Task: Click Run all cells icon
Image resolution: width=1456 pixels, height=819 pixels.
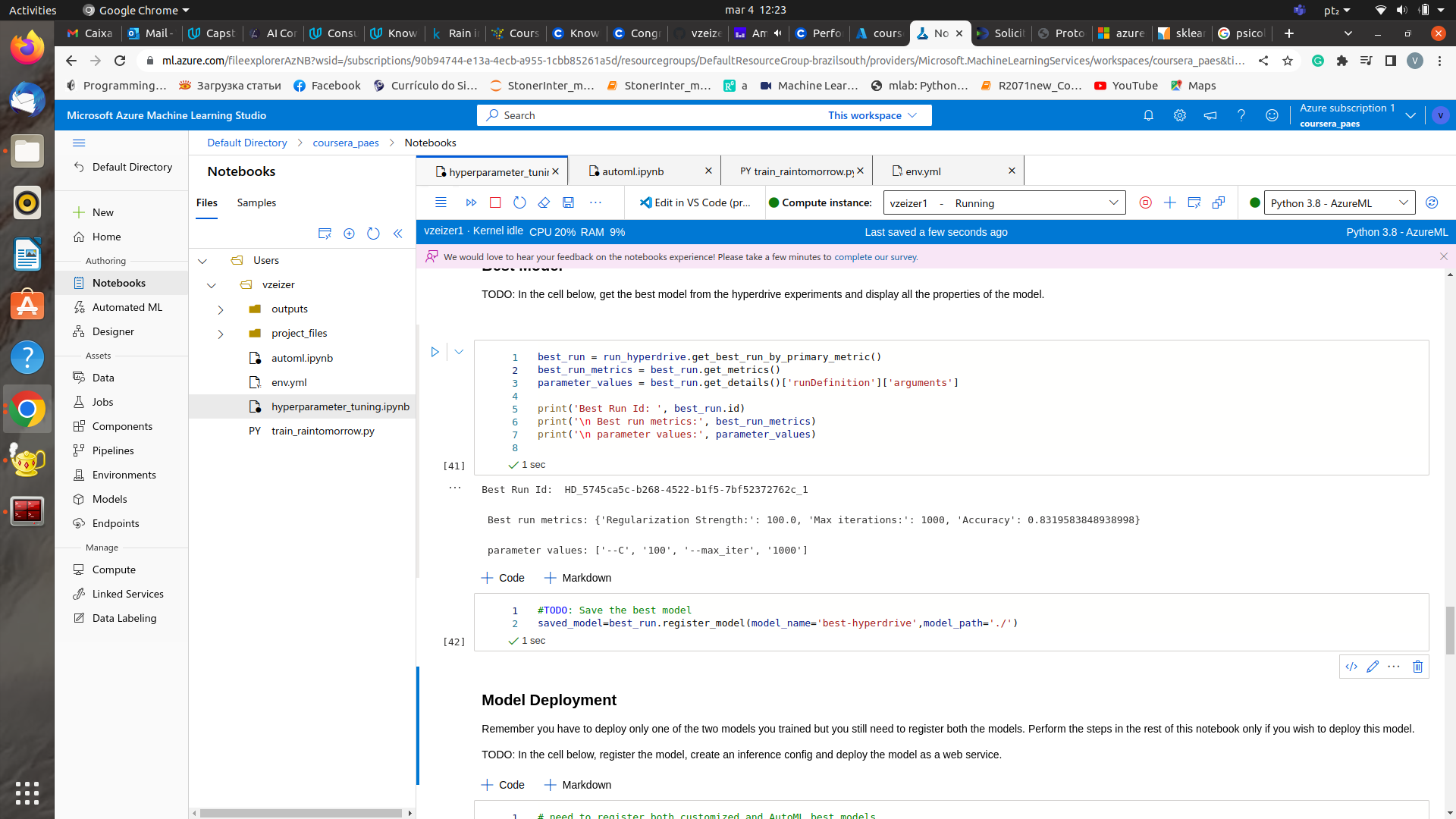Action: point(471,202)
